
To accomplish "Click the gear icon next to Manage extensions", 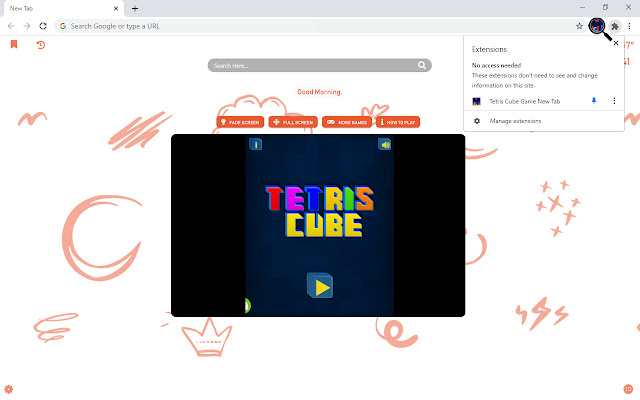I will (477, 121).
